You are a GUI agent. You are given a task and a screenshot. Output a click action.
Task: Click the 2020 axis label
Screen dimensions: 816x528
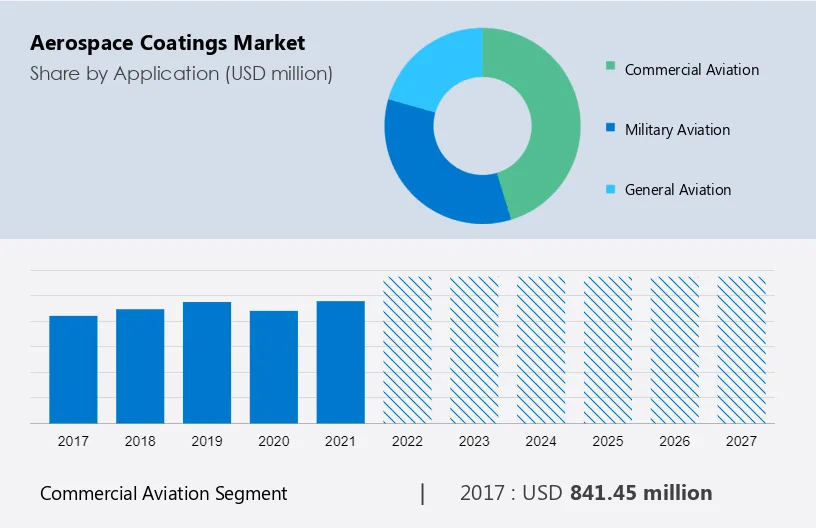[x=274, y=441]
